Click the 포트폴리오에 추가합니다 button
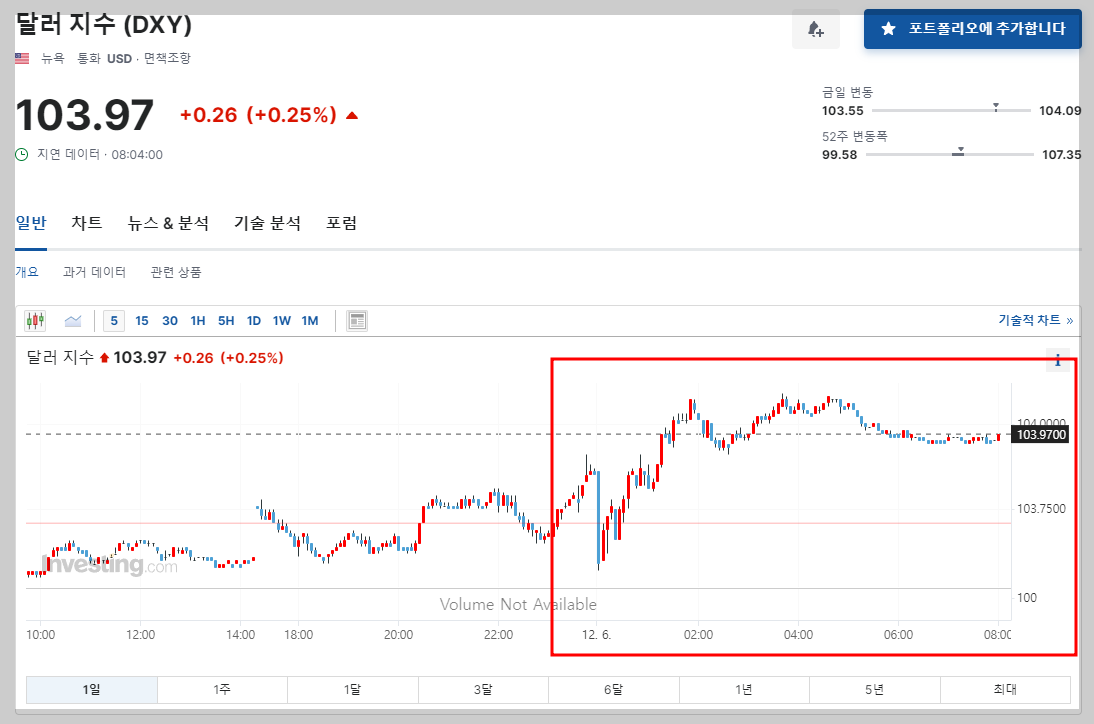This screenshot has width=1094, height=724. click(x=973, y=29)
